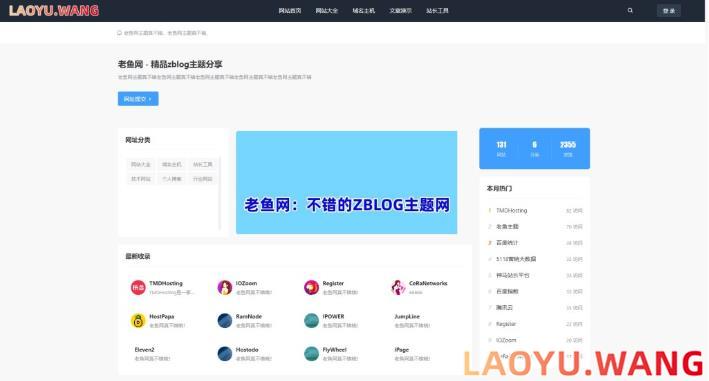Click the 网址分类 section heading
709x381 pixels.
(138, 140)
